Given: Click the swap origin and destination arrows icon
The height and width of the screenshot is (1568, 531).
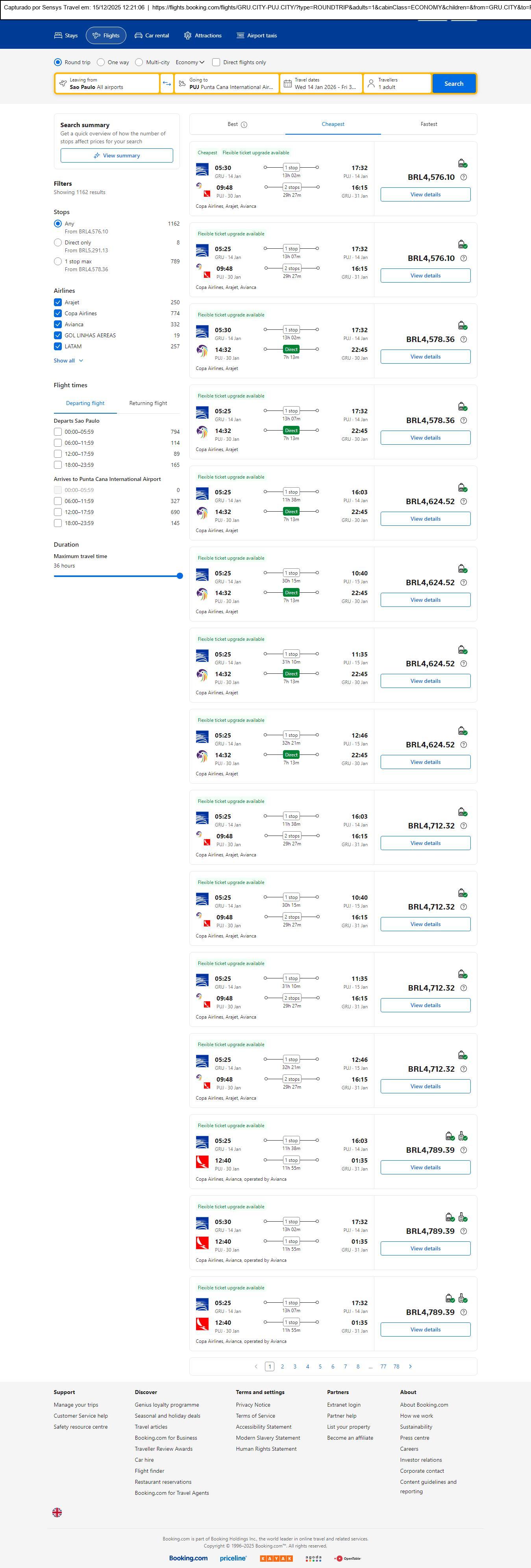Looking at the screenshot, I should pyautogui.click(x=167, y=83).
